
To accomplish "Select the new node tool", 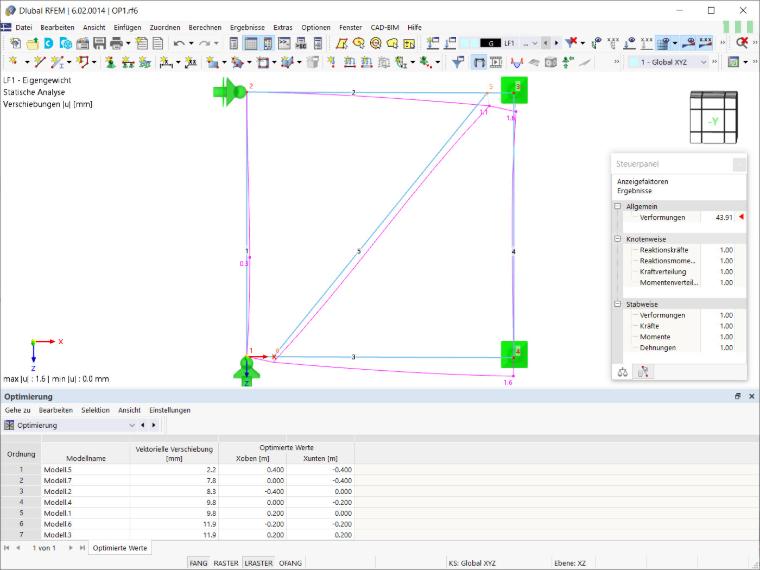I will 14,62.
